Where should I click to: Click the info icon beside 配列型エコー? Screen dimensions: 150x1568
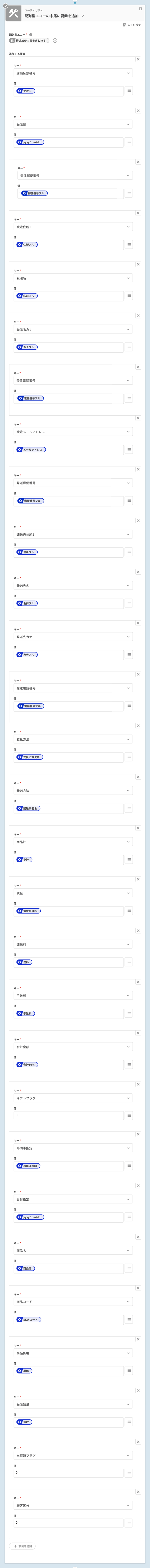pos(31,35)
